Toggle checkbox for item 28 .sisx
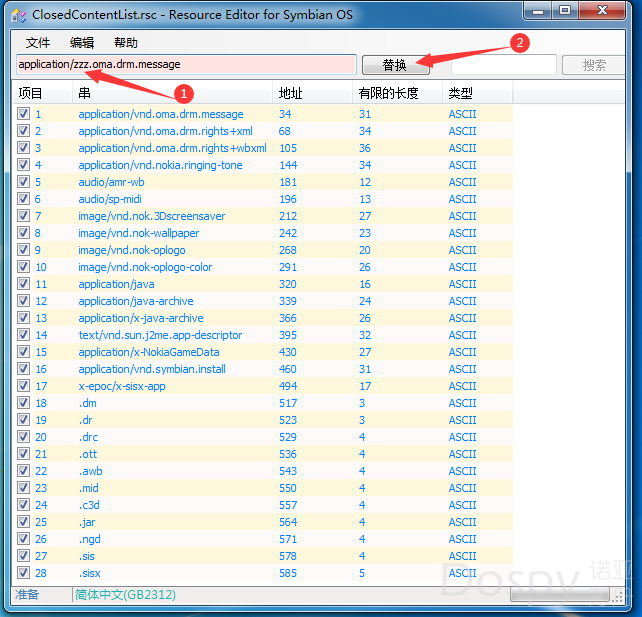642x617 pixels. click(x=23, y=572)
